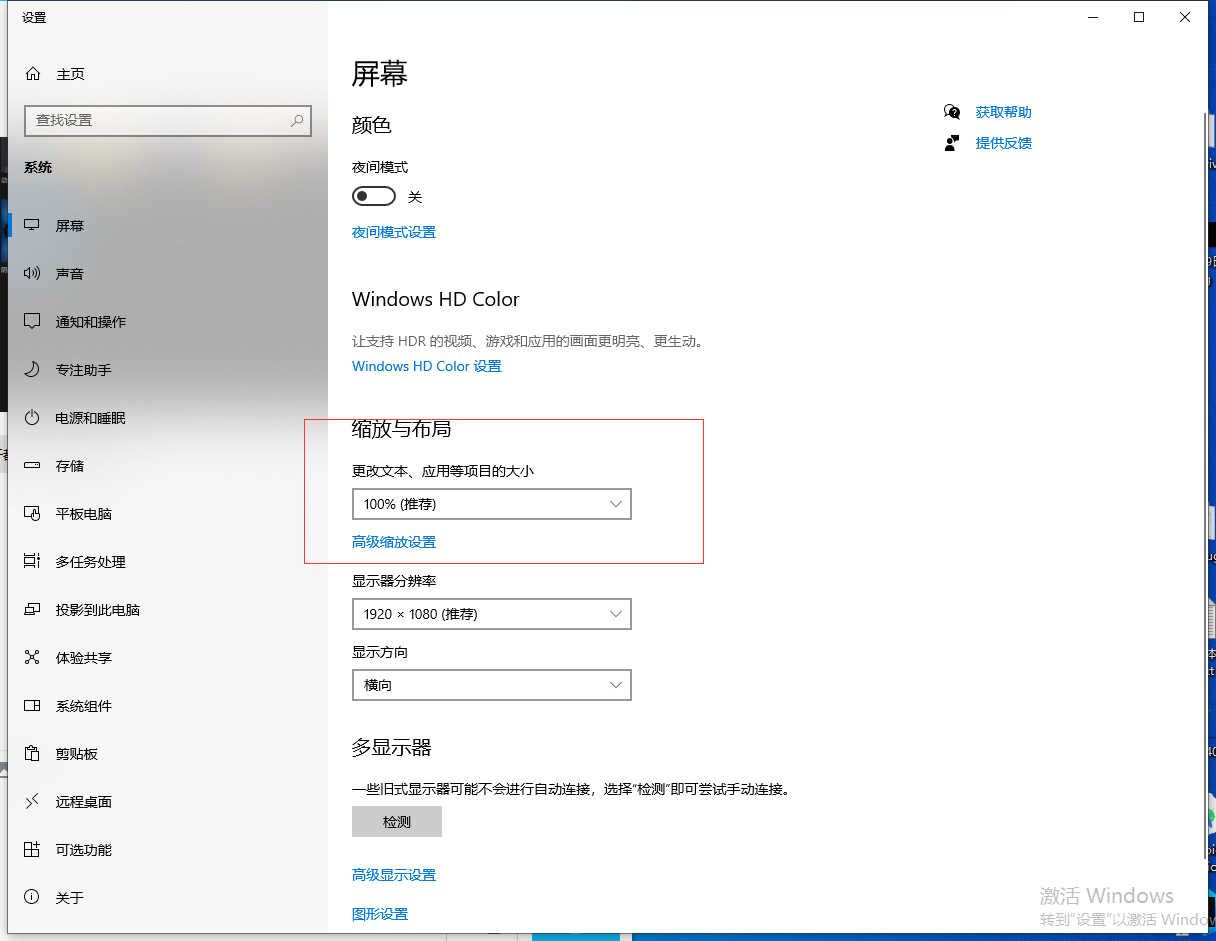Expand the 100% scale dropdown
The image size is (1216, 941).
pos(491,504)
